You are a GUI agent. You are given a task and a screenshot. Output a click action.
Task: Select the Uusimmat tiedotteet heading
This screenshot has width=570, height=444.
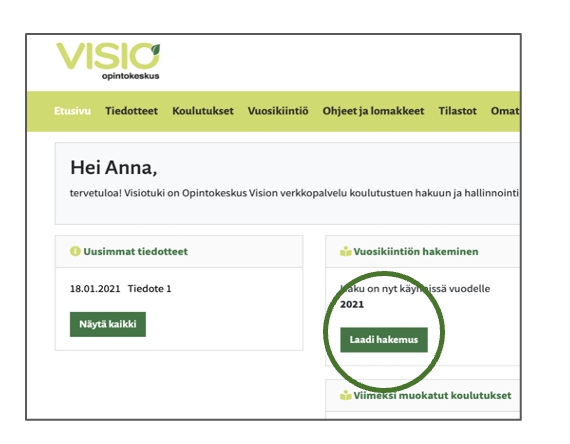(136, 252)
